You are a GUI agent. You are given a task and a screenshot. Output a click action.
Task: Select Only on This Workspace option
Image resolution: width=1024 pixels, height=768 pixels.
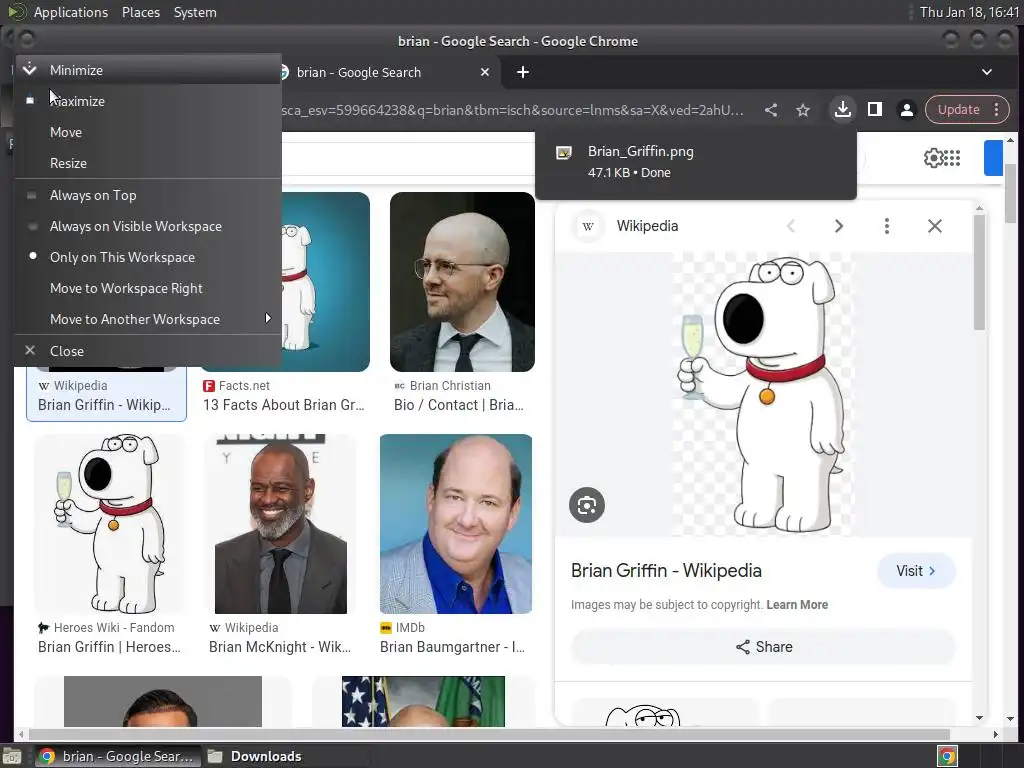tap(148, 257)
